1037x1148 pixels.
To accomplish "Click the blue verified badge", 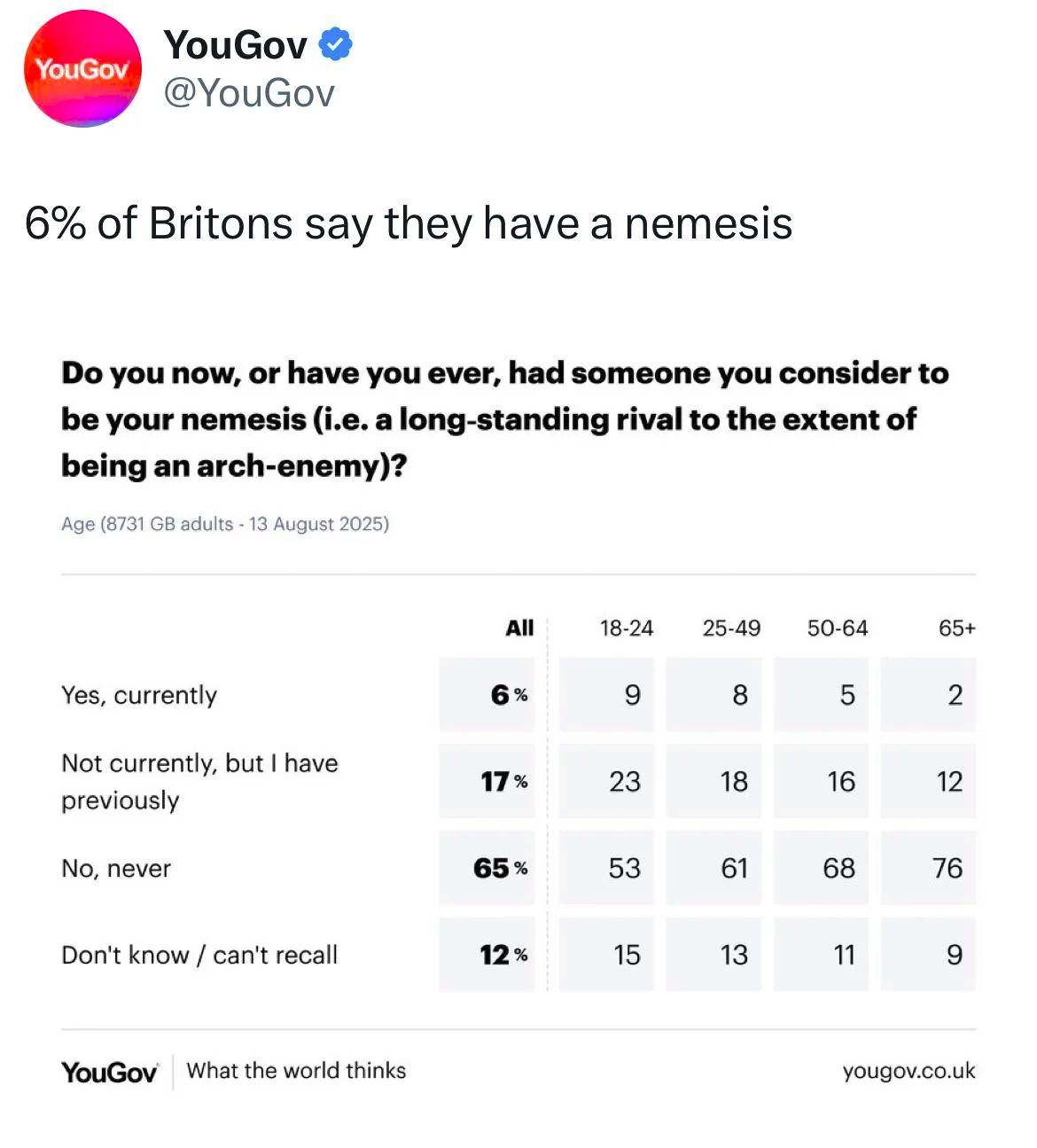I will coord(335,44).
